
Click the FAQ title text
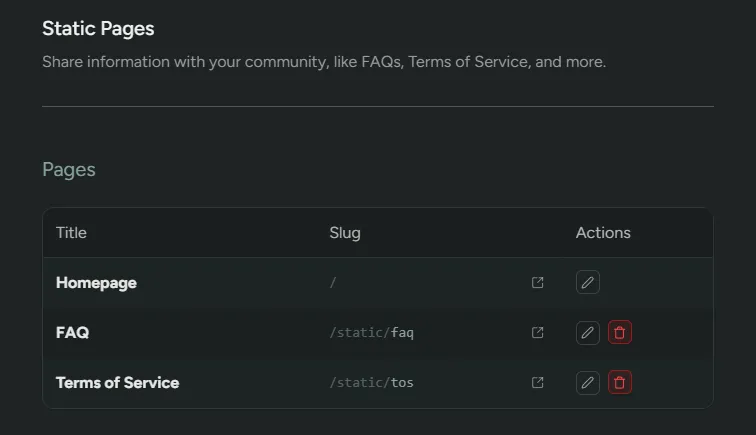(72, 333)
